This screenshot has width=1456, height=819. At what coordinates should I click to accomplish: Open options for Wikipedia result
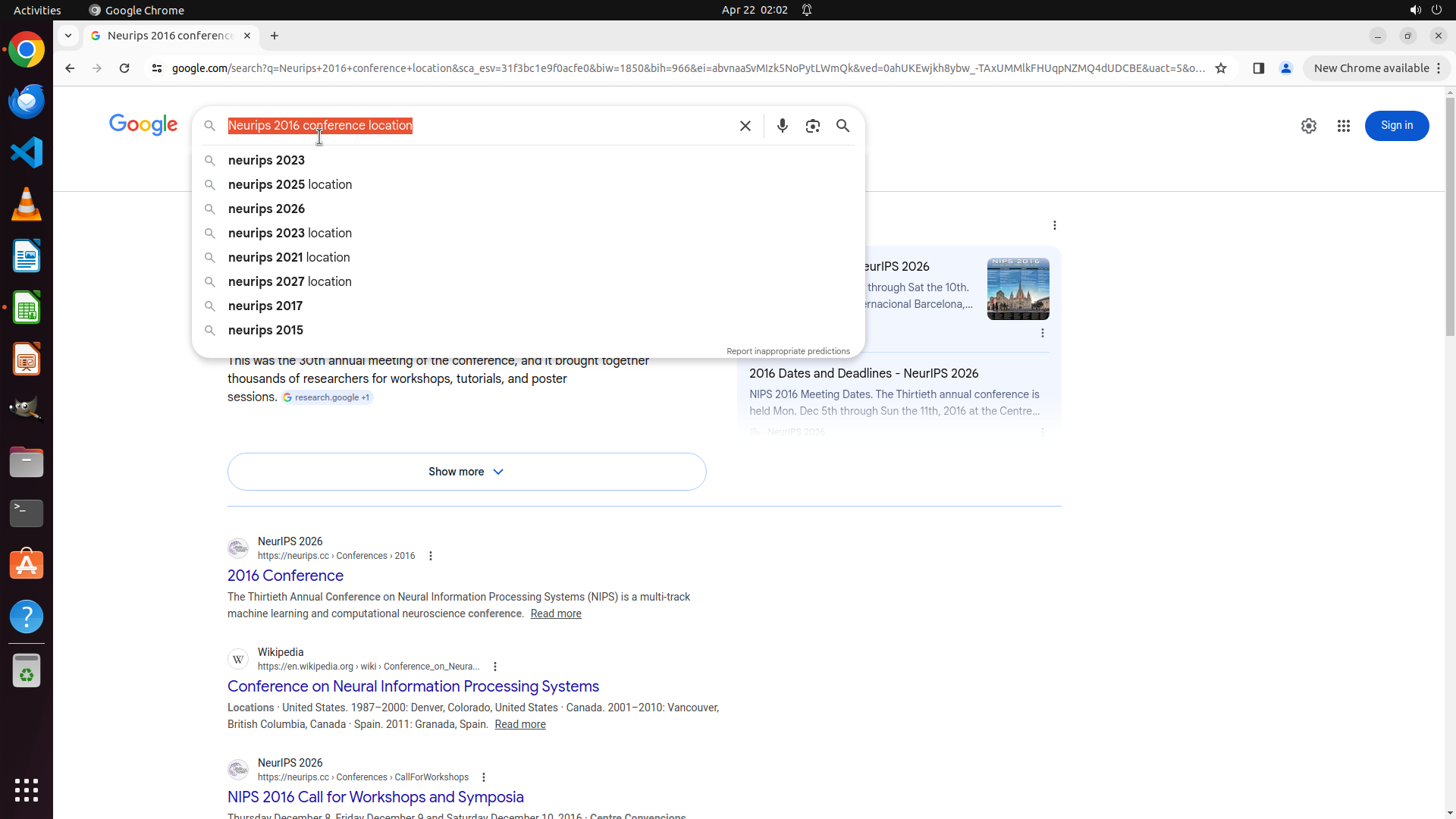click(495, 667)
